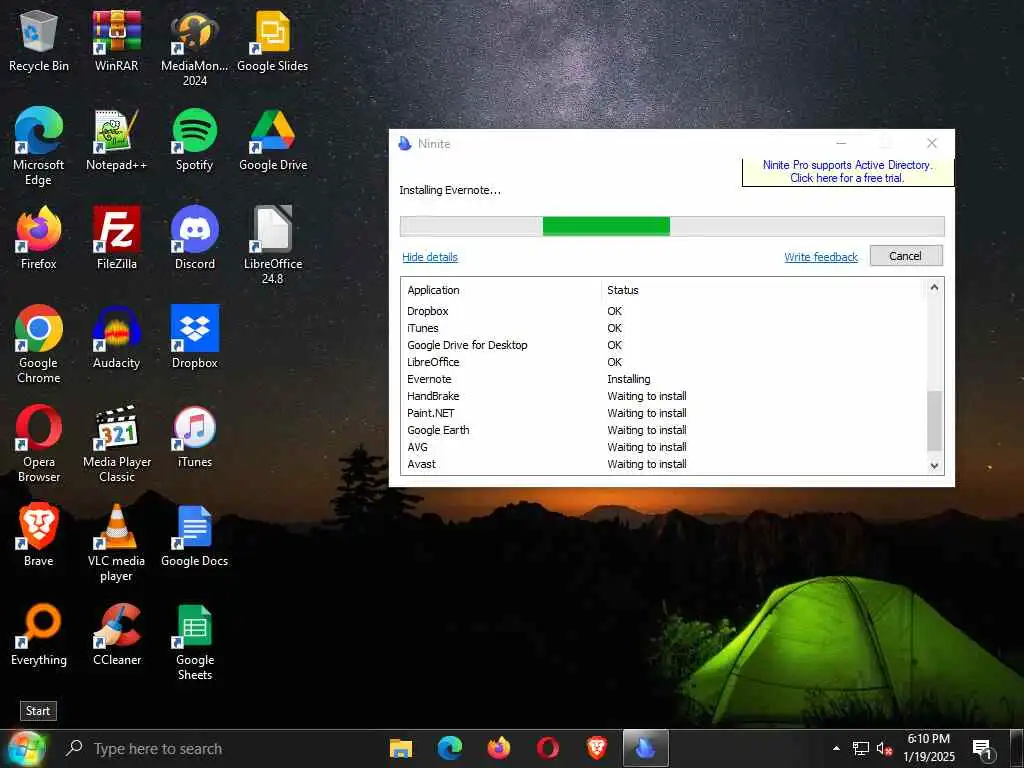Select the AVG row
The width and height of the screenshot is (1024, 768).
point(664,447)
